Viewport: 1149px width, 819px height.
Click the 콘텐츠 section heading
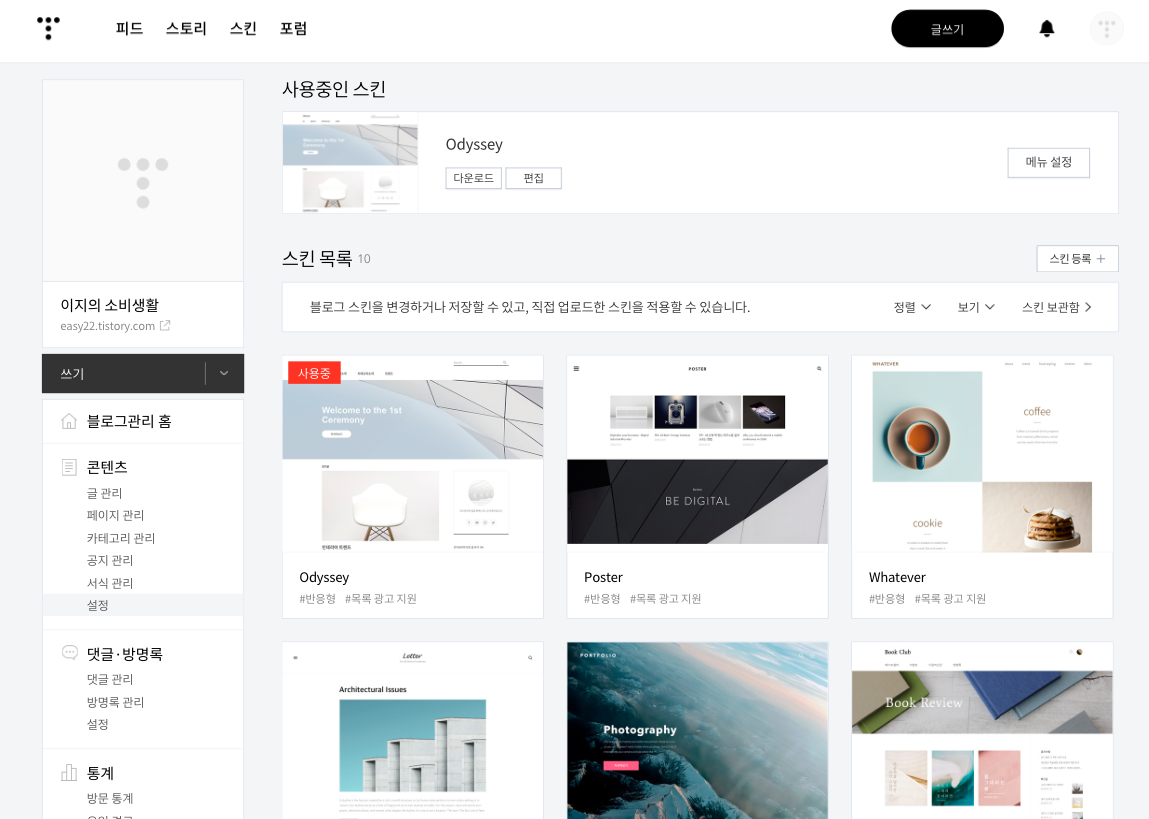(x=107, y=467)
